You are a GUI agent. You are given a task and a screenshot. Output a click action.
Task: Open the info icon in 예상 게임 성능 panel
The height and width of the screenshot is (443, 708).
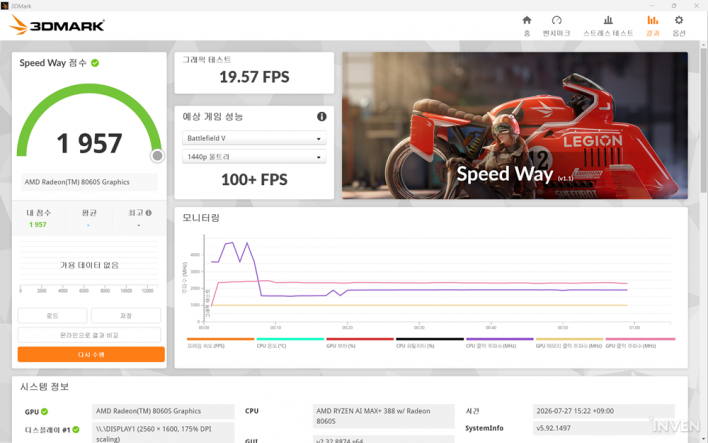pos(321,117)
